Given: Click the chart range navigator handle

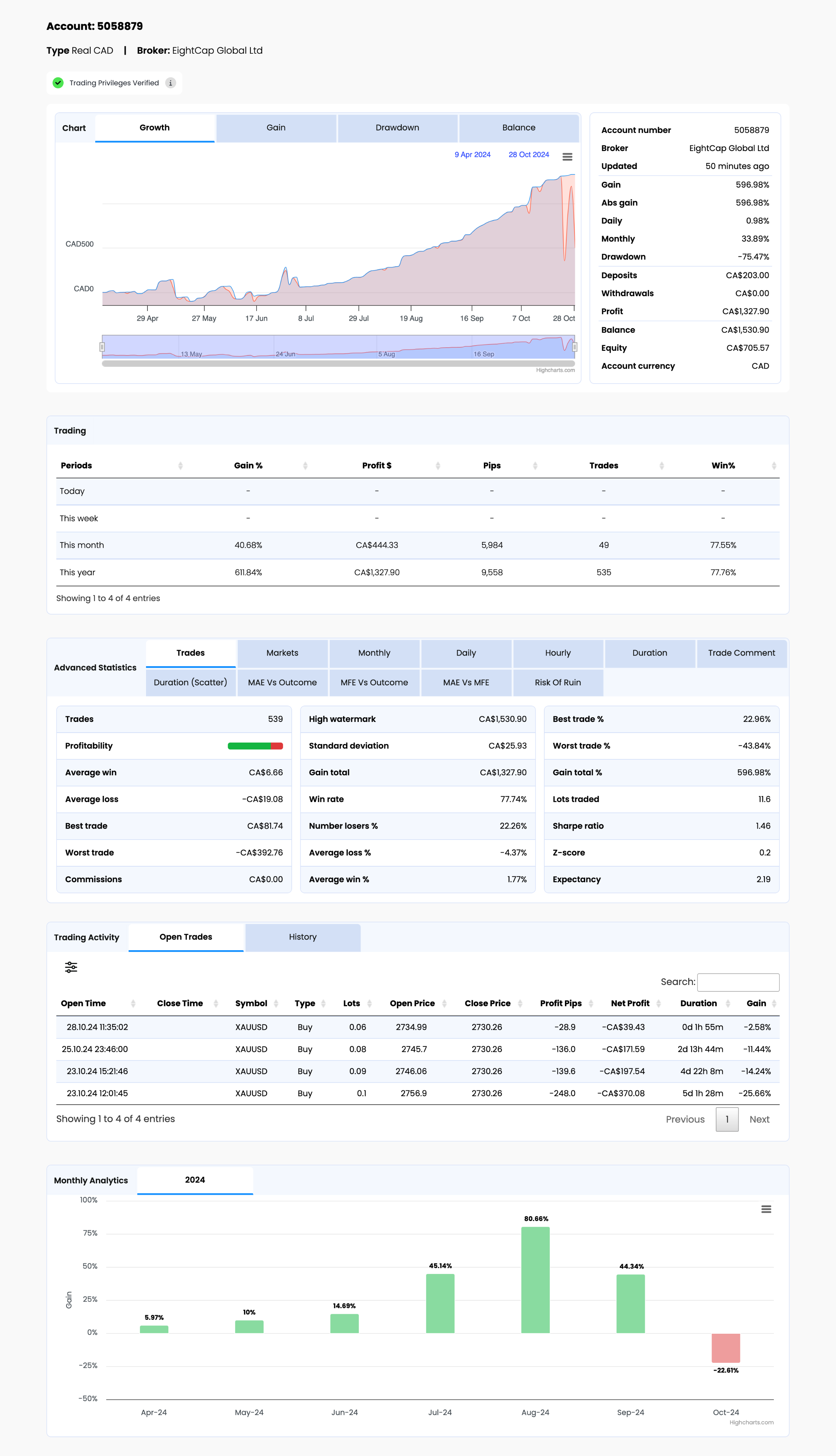Looking at the screenshot, I should 102,346.
